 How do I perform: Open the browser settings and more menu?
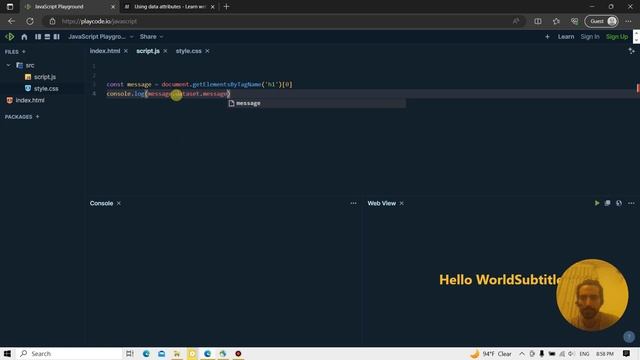click(628, 21)
